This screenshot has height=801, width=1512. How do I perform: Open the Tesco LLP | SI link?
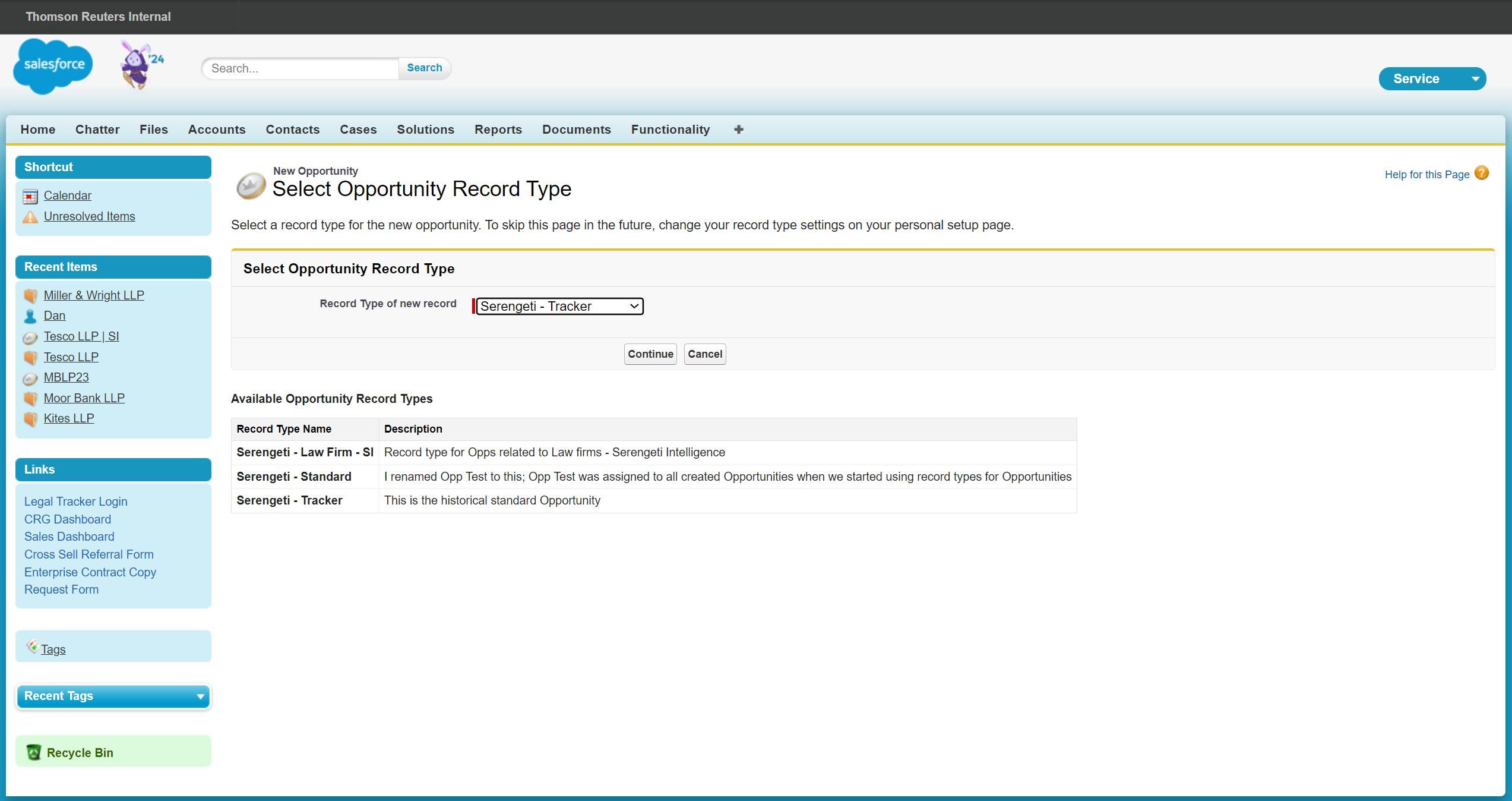pos(81,336)
